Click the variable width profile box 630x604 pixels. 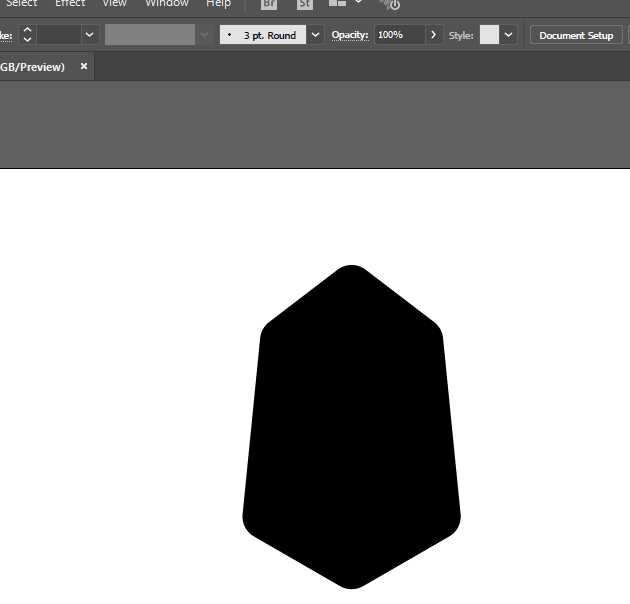click(x=150, y=35)
